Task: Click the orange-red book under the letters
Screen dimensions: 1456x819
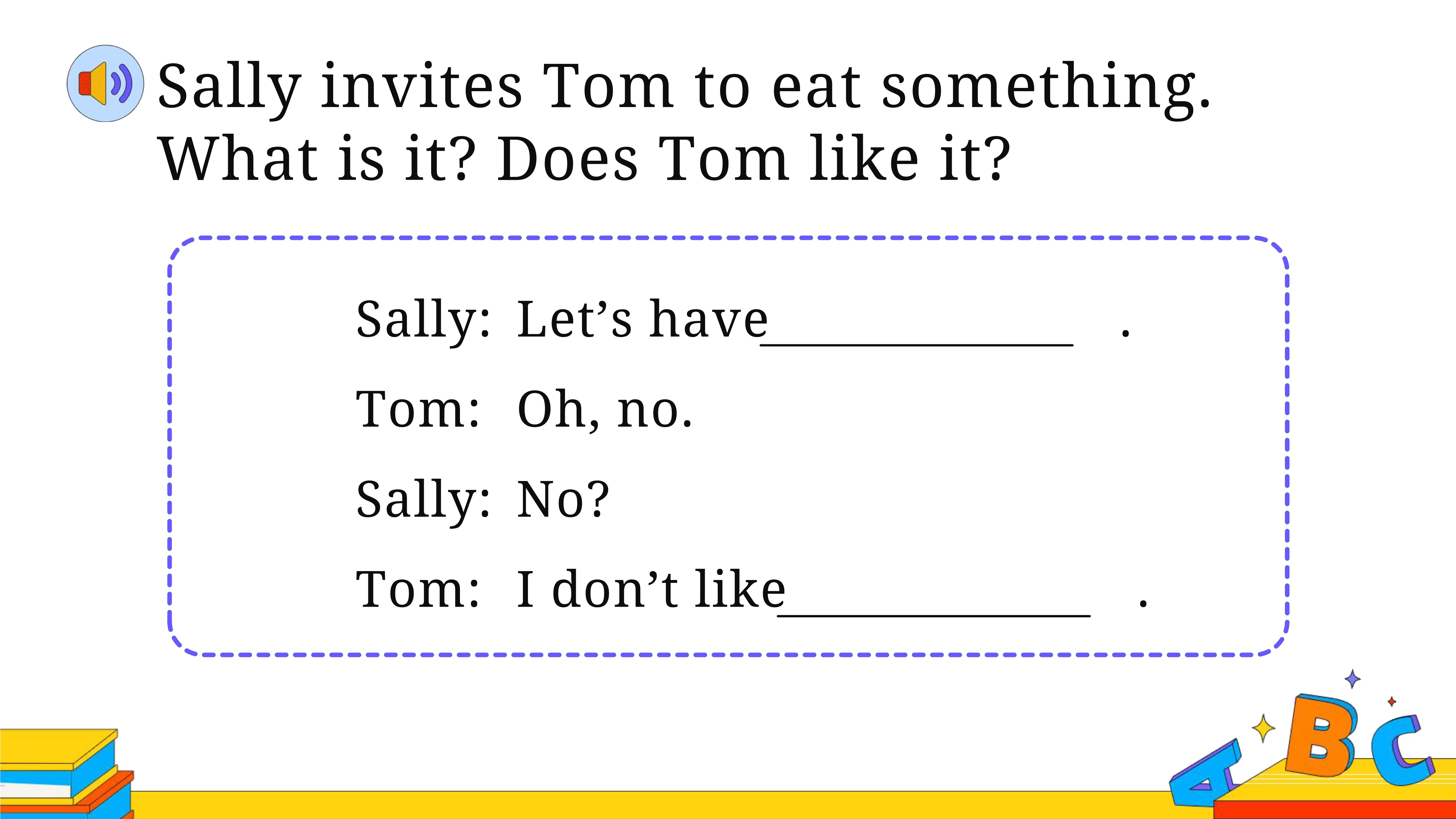Action: point(1334,809)
